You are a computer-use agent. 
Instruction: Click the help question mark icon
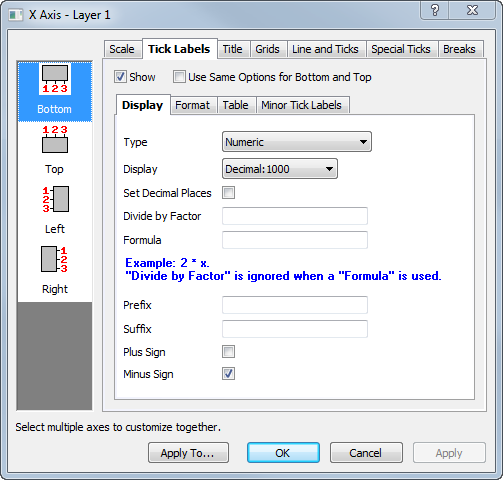[435, 10]
